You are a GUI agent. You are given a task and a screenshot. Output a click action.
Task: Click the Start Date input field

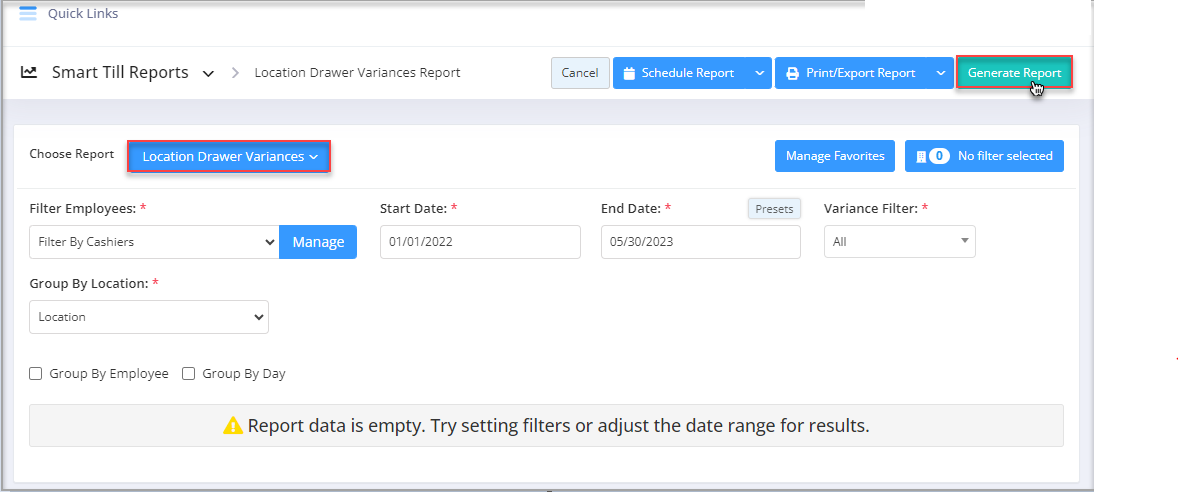[x=480, y=242]
